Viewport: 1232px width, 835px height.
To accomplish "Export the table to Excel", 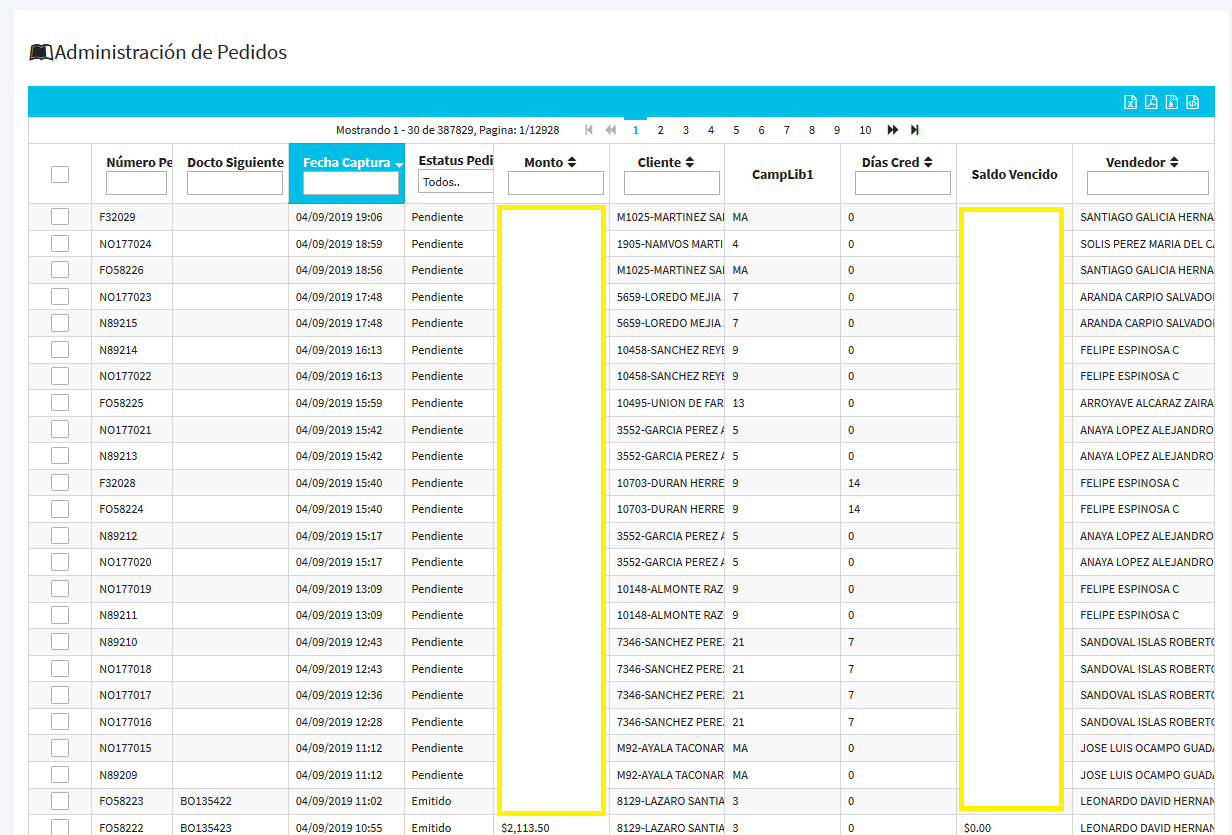I will point(1130,102).
